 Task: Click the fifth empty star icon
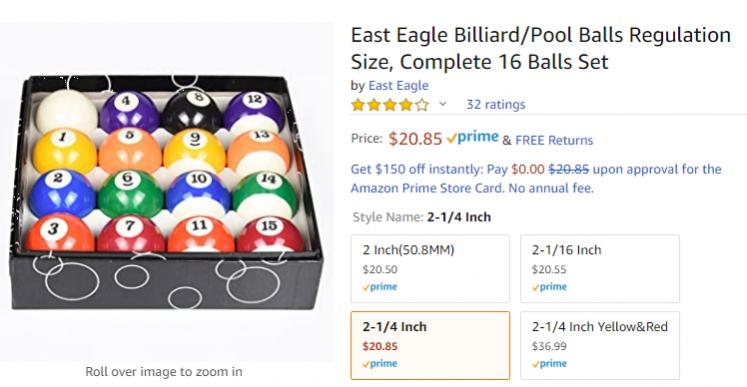[422, 104]
